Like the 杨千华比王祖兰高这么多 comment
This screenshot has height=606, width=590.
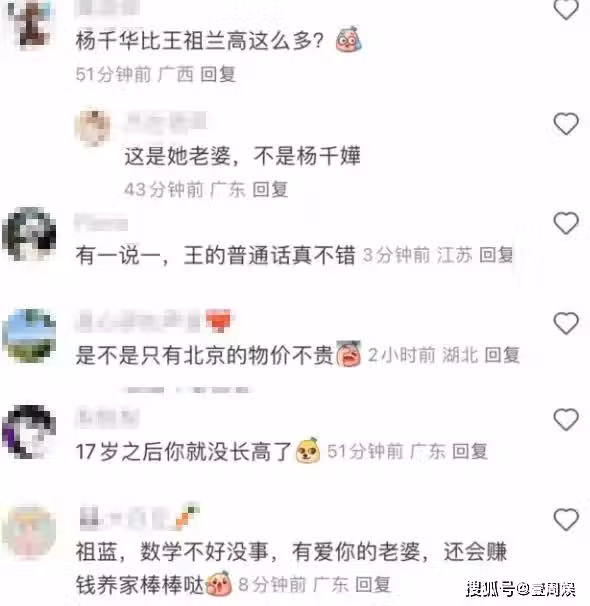pyautogui.click(x=566, y=9)
